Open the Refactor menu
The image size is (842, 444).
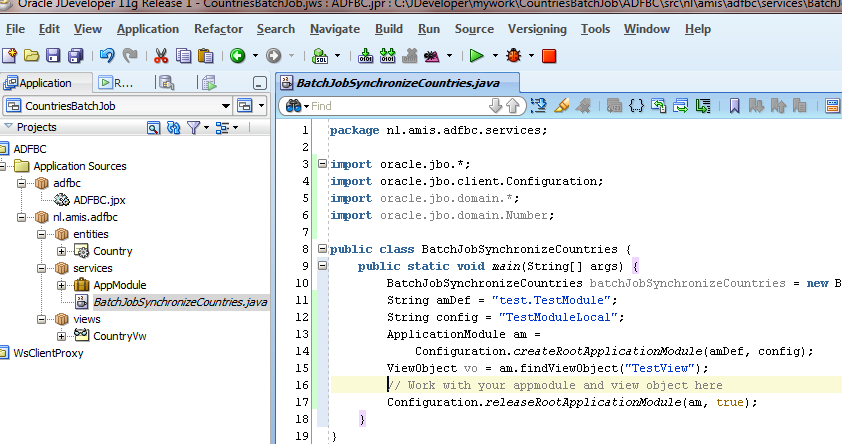tap(218, 29)
